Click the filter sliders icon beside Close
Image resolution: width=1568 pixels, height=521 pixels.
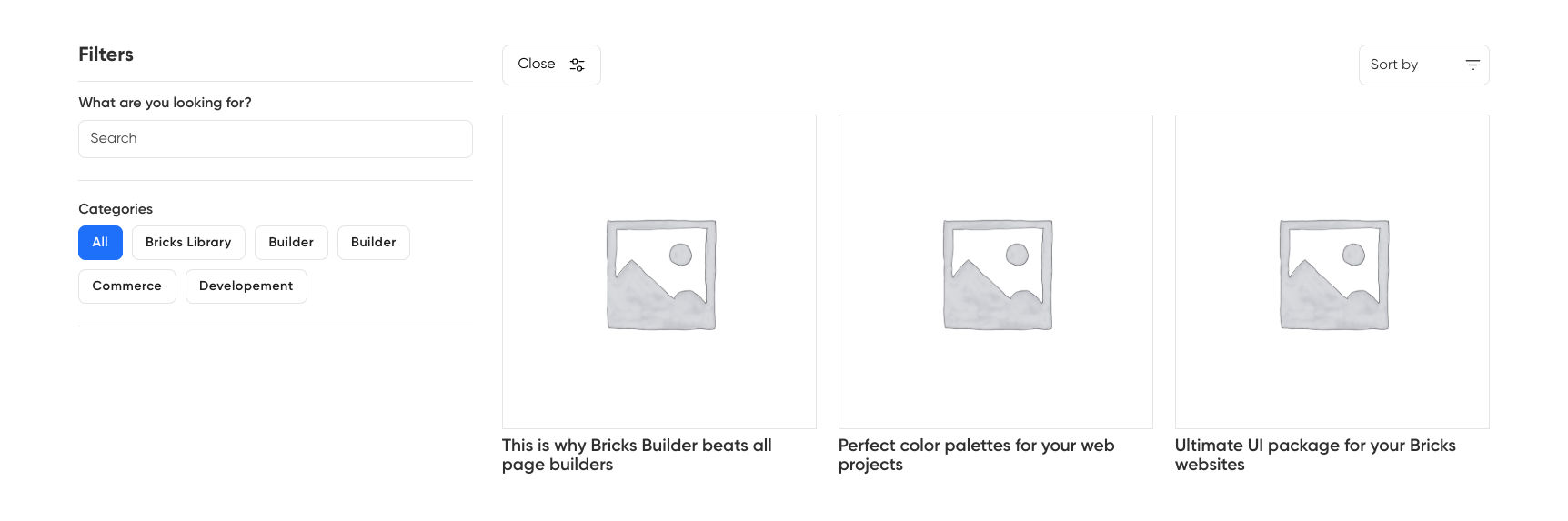click(577, 65)
